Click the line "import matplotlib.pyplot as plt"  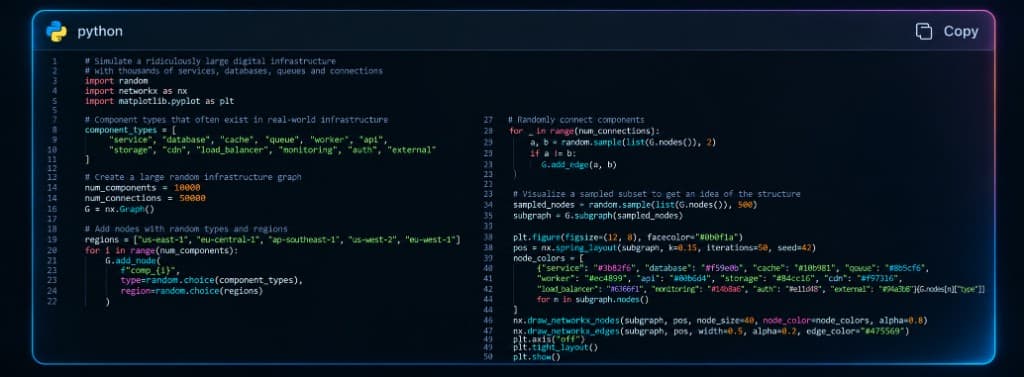click(159, 101)
